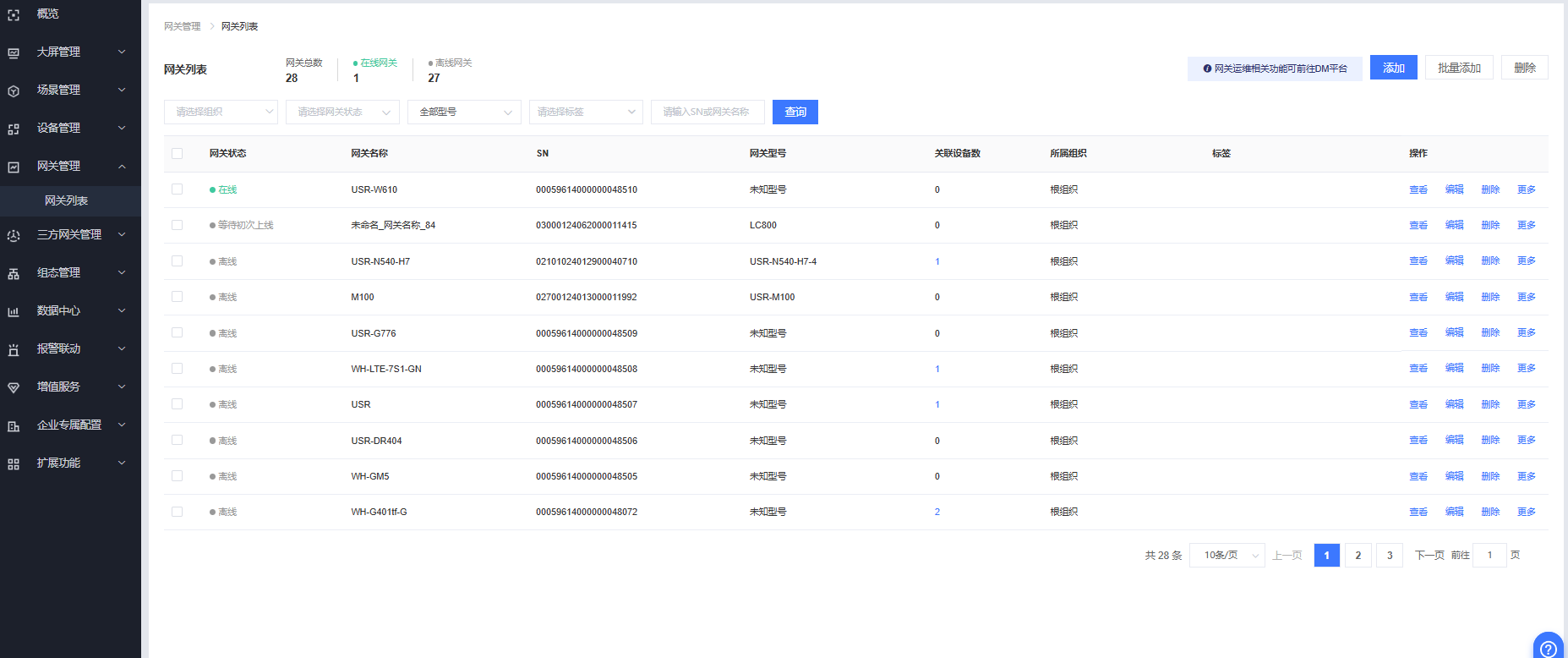The image size is (1568, 658).
Task: Click the 大屏管理 monitor icon in sidebar
Action: pos(14,52)
